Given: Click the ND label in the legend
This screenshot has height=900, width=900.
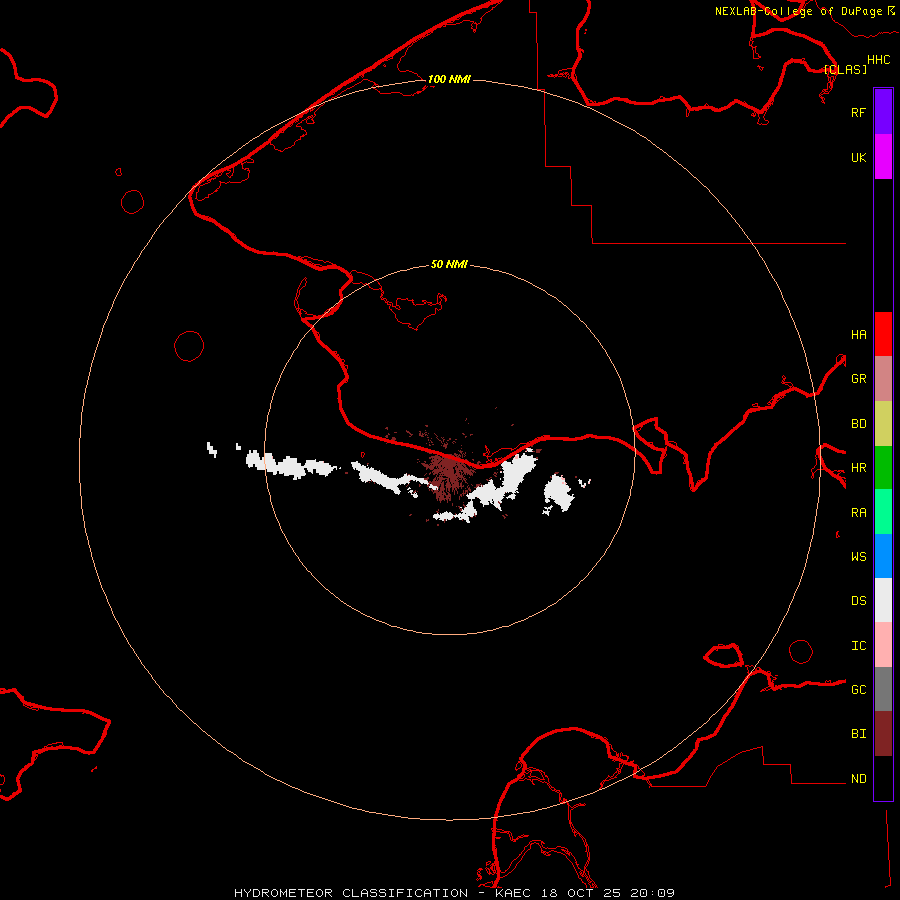Looking at the screenshot, I should pos(858,779).
